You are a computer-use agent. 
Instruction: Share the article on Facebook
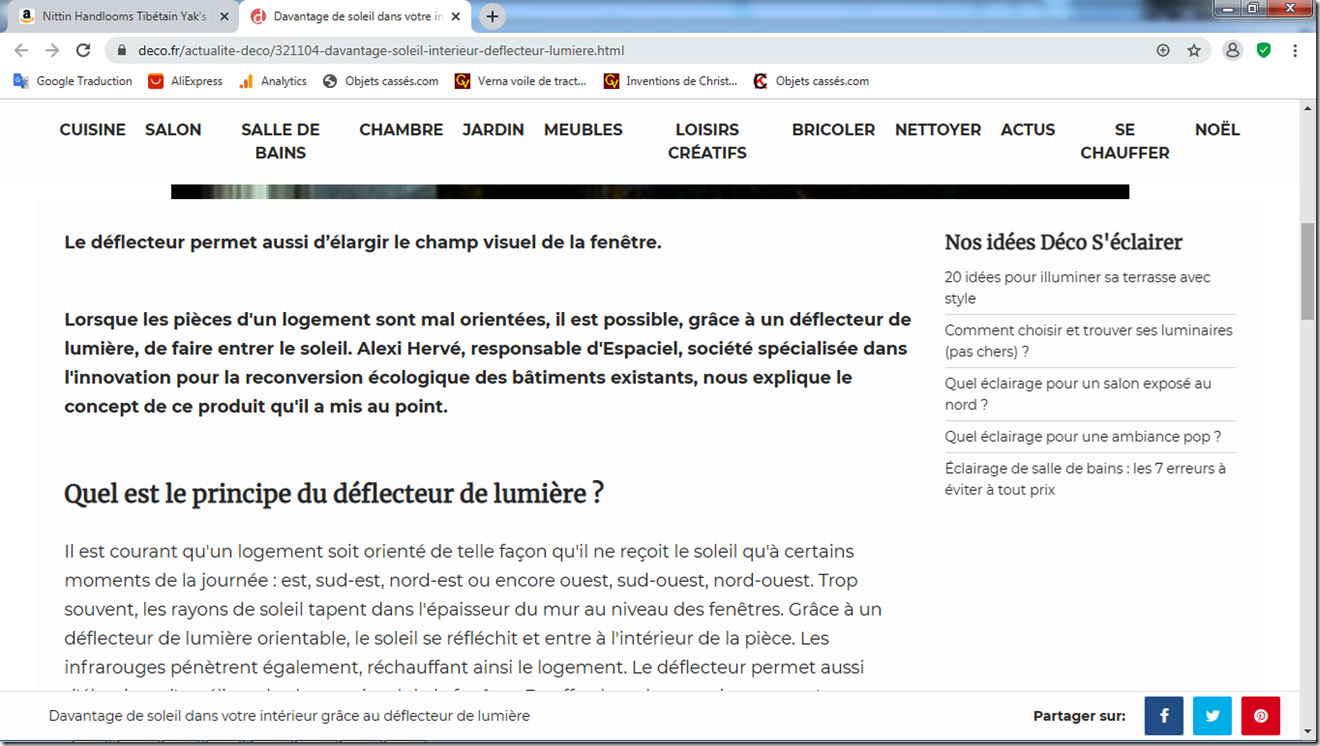tap(1164, 716)
